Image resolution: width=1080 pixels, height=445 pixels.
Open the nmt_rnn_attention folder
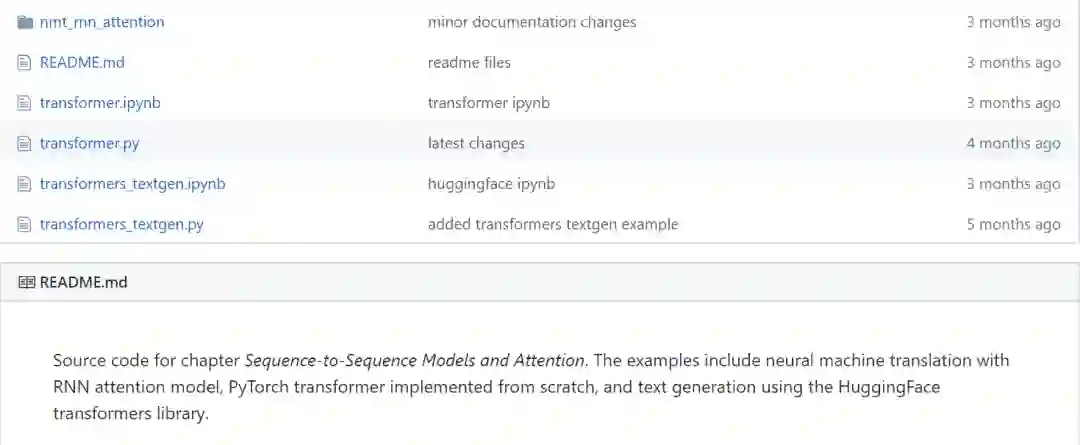(x=101, y=22)
